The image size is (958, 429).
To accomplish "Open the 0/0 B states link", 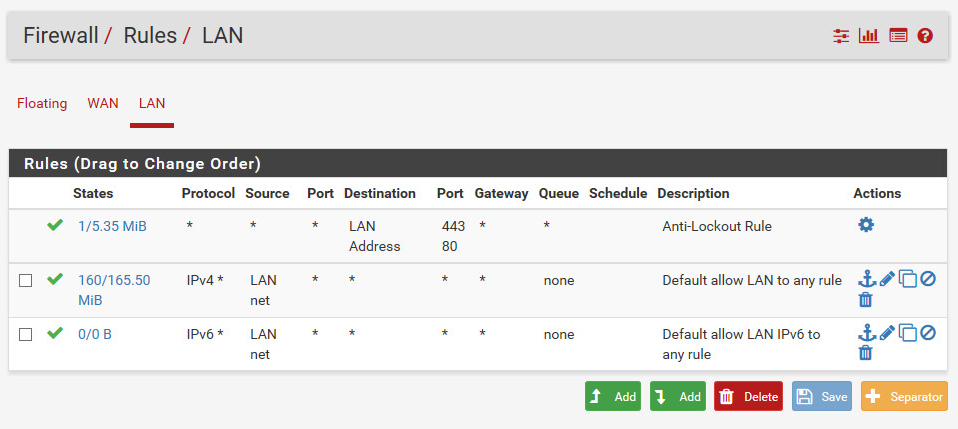I will pyautogui.click(x=95, y=334).
